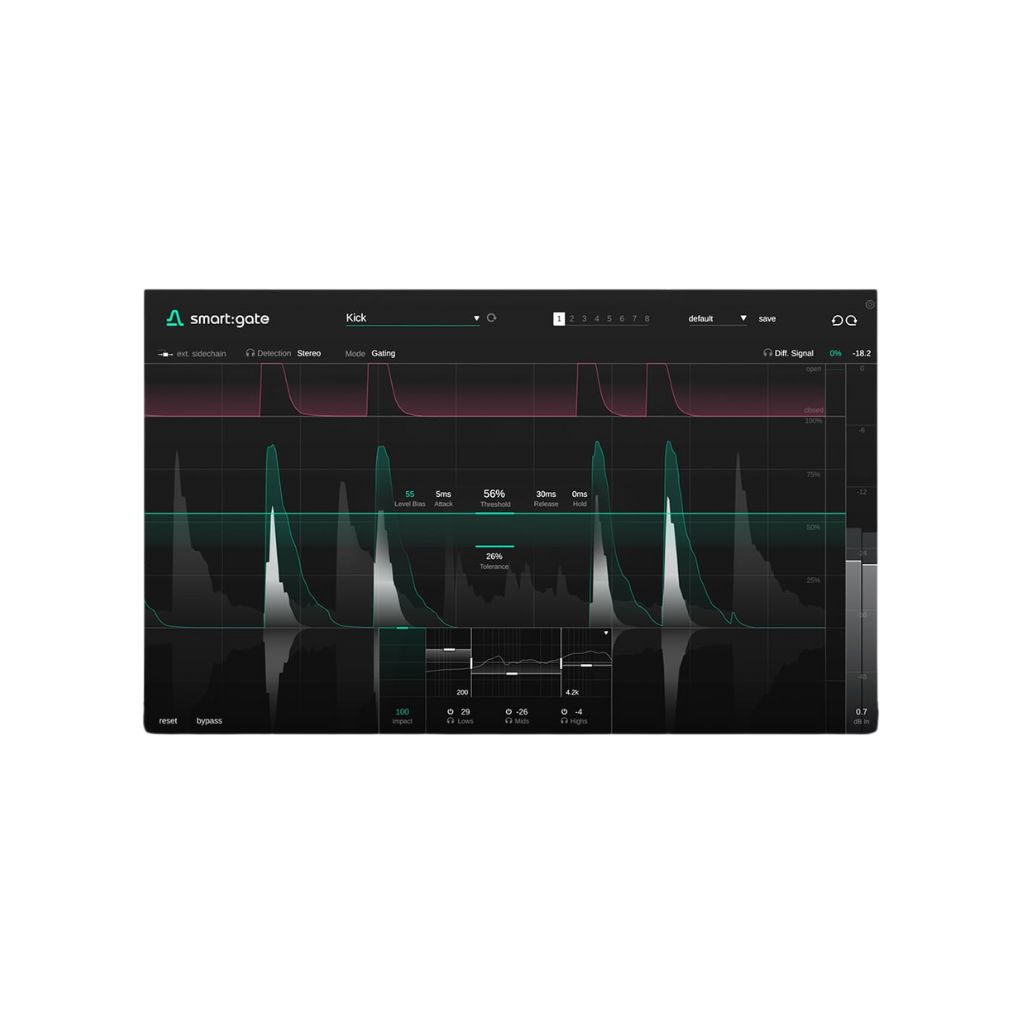Open the Kick profile dropdown
Screen dimensions: 1024x1024
(x=413, y=318)
